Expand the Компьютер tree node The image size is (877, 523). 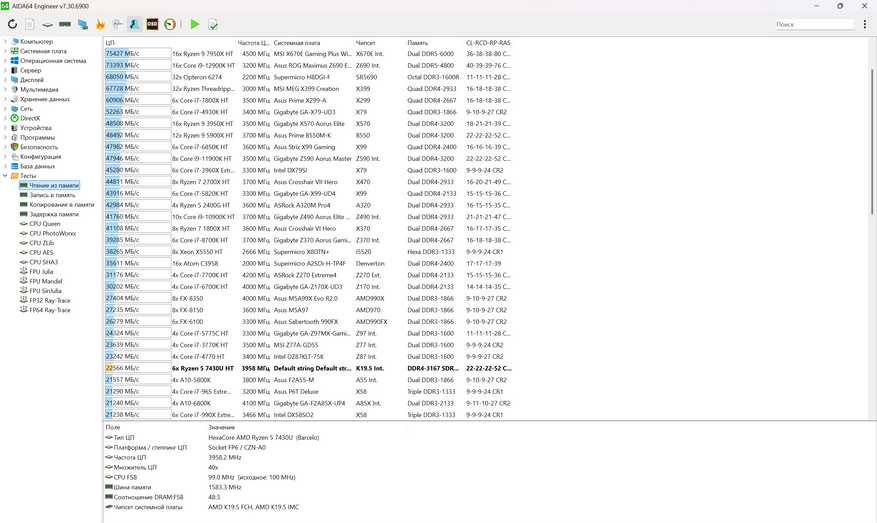(x=5, y=41)
